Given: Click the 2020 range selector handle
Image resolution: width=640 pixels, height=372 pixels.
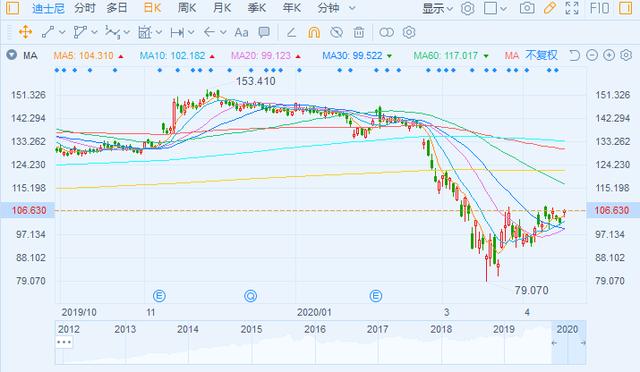Looking at the screenshot, I should click(569, 343).
